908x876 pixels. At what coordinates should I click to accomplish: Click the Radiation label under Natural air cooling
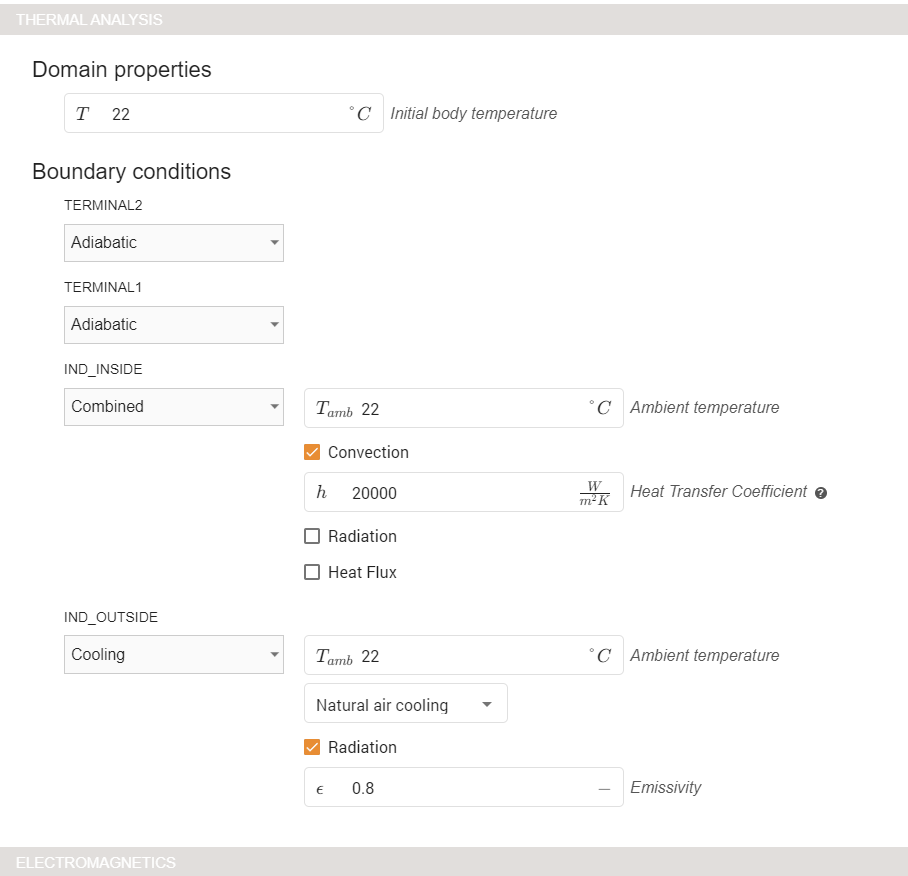pos(362,748)
